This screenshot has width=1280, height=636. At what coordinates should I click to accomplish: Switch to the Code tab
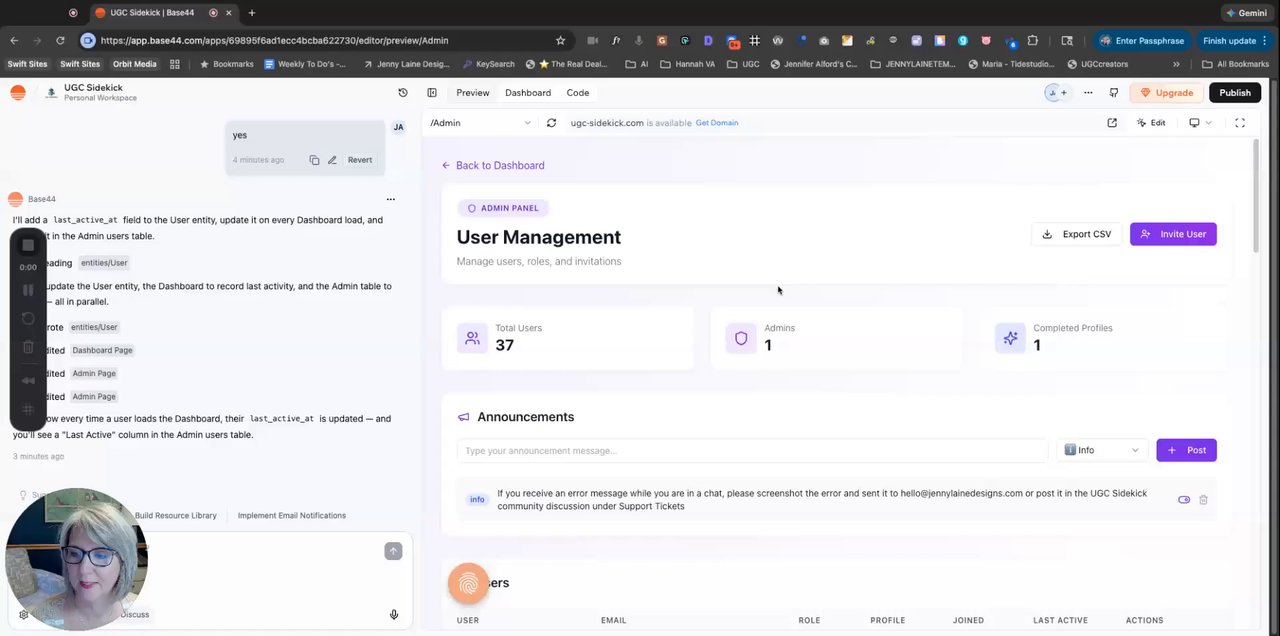[578, 93]
